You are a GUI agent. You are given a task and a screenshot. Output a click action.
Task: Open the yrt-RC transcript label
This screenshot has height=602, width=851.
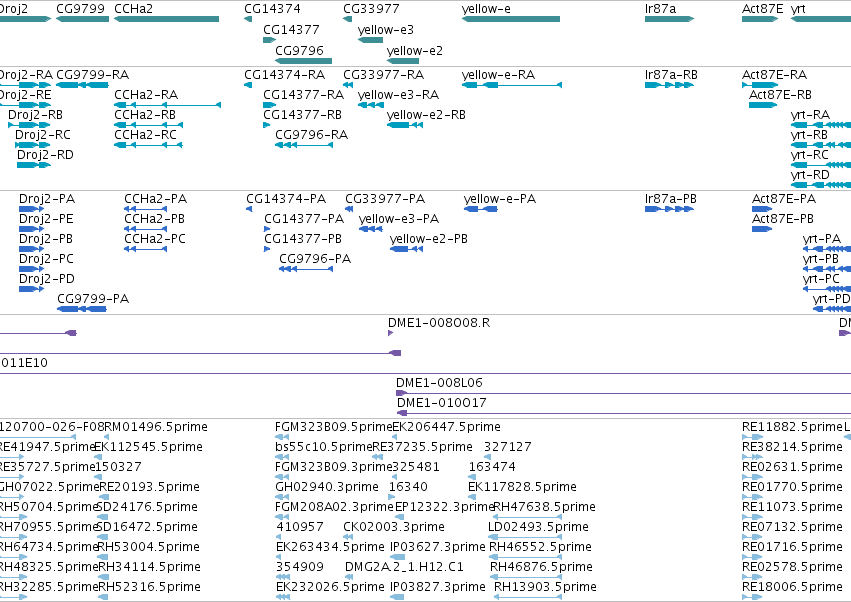pyautogui.click(x=810, y=155)
